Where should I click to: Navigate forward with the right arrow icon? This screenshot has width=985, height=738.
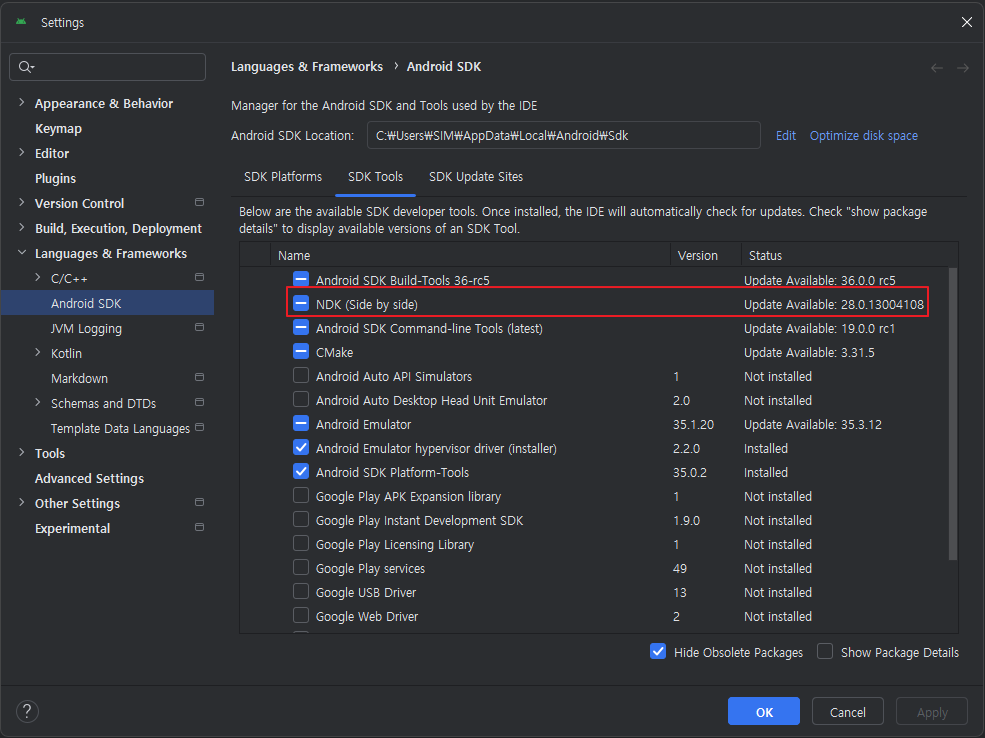[963, 68]
